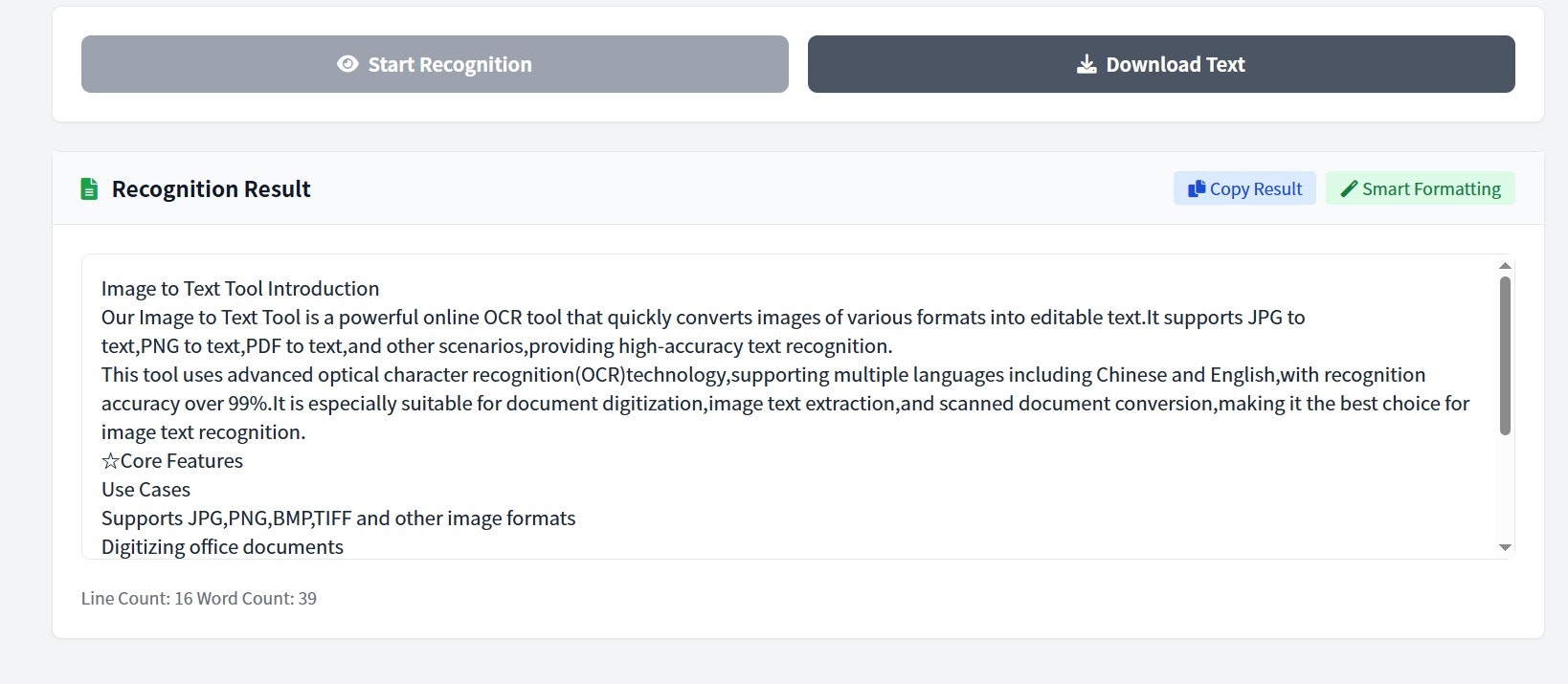Switch to the Recognition Result section
The width and height of the screenshot is (1568, 684).
tap(211, 188)
